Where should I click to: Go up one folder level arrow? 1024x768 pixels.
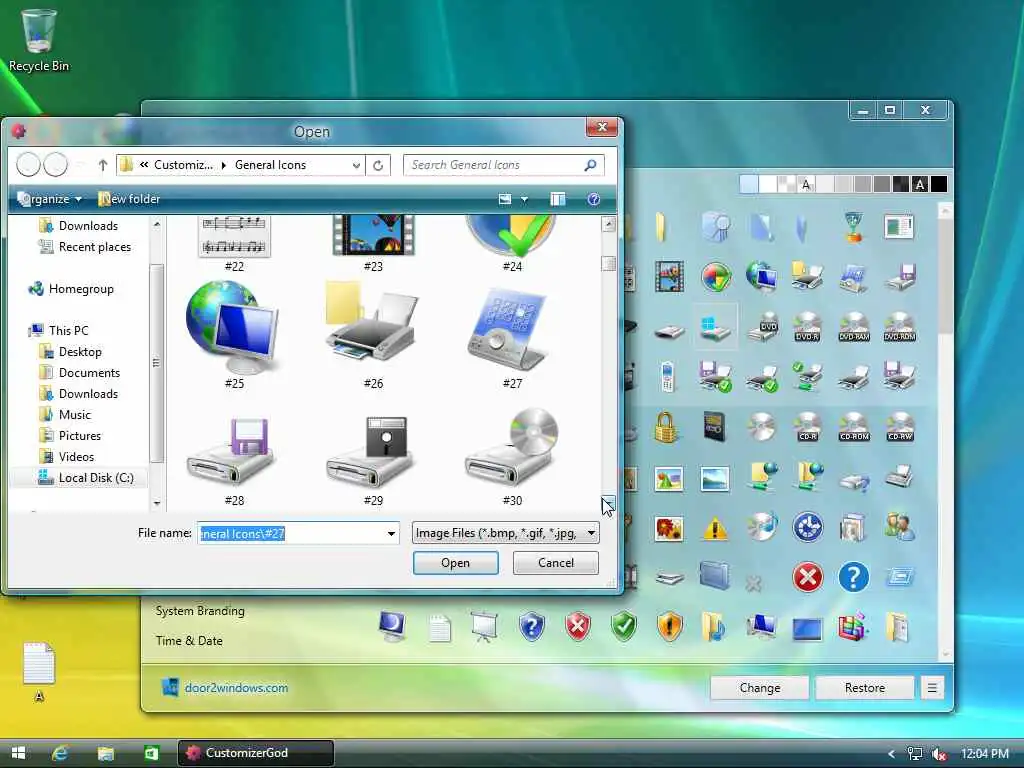pos(103,165)
